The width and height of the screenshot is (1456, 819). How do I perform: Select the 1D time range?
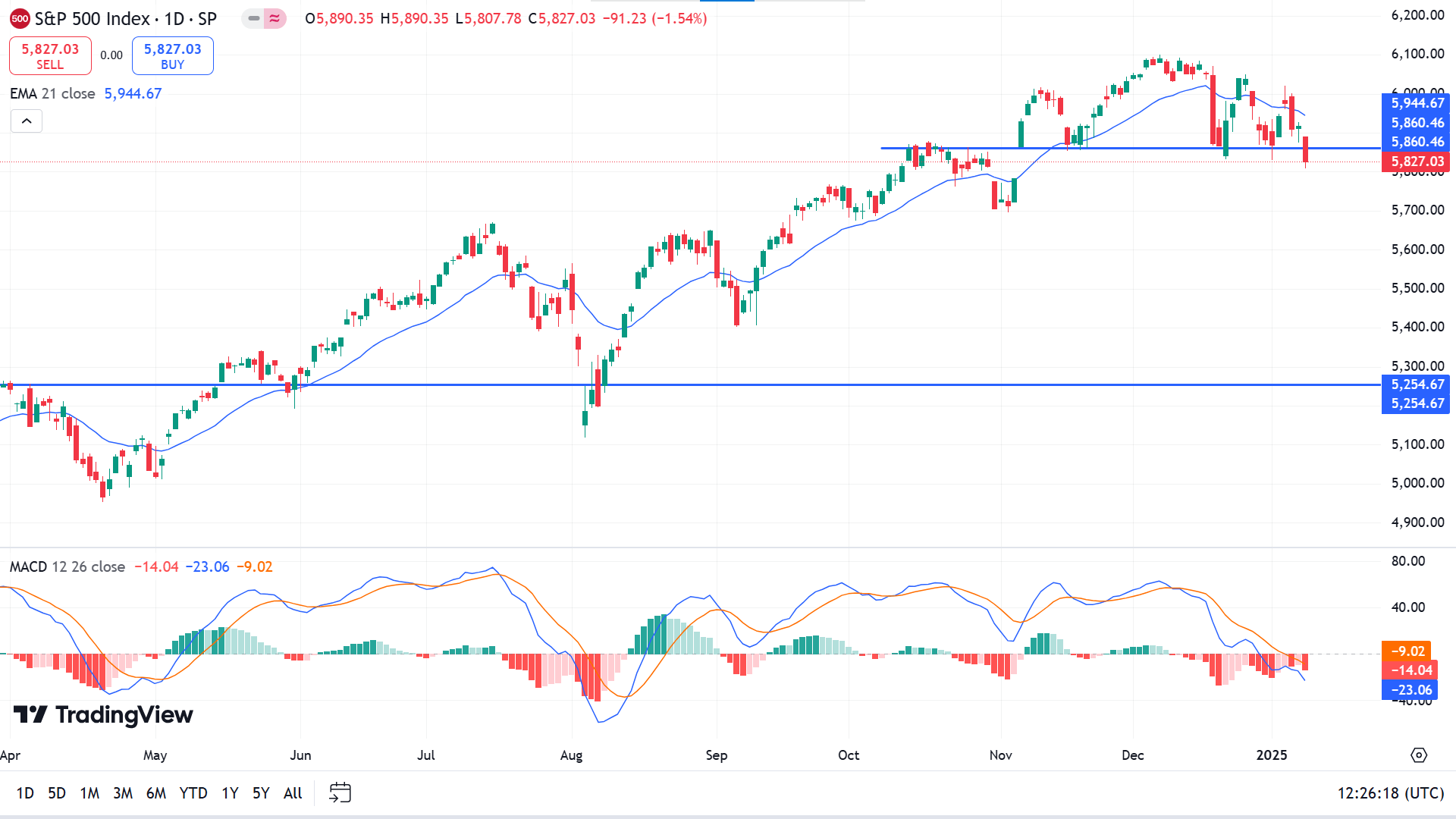(x=25, y=793)
